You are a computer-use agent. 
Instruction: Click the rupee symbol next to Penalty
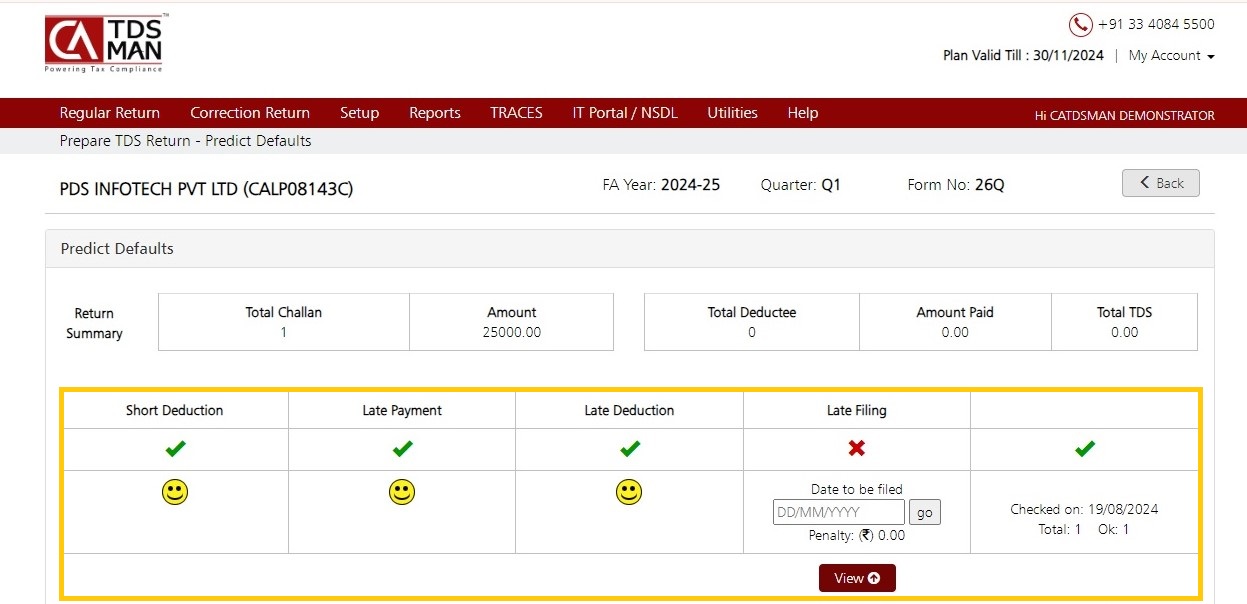click(866, 535)
